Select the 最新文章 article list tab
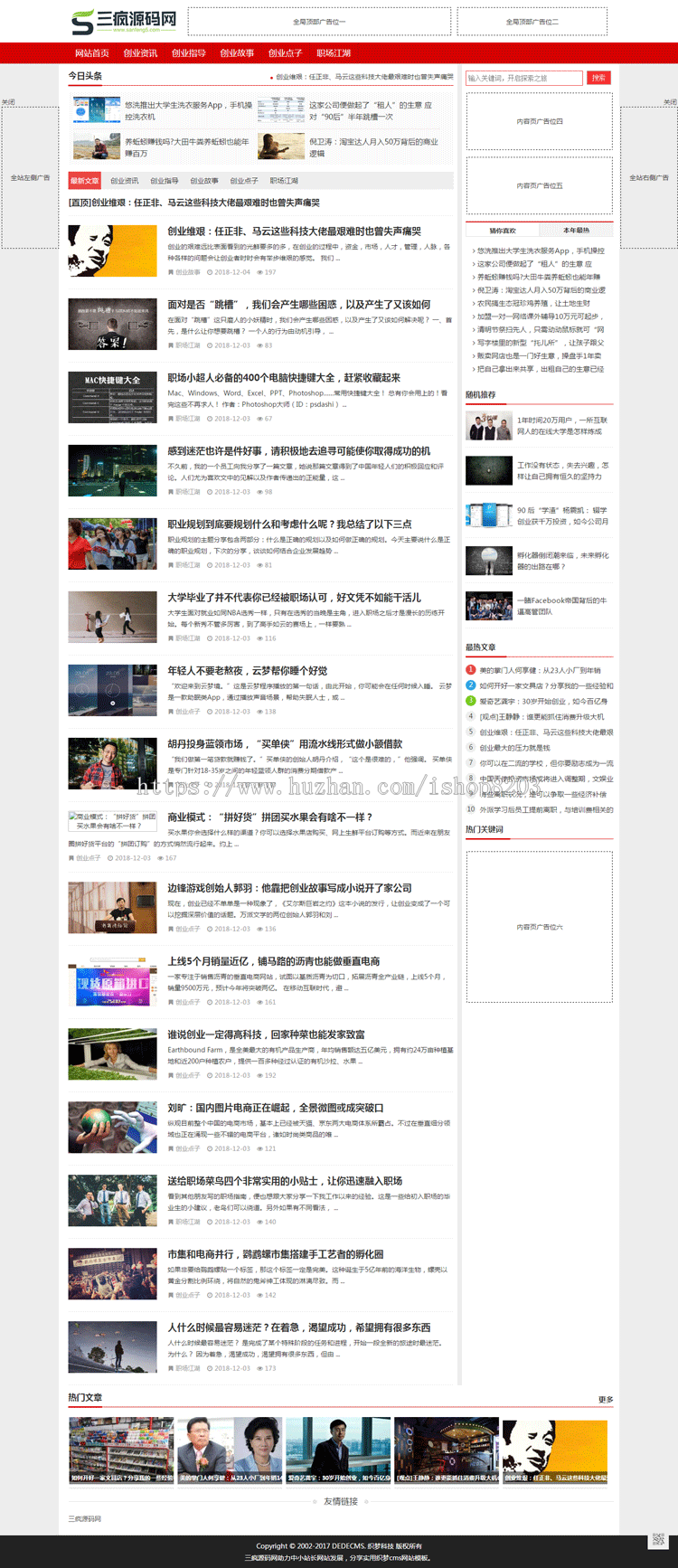Image resolution: width=678 pixels, height=1568 pixels. (x=84, y=181)
